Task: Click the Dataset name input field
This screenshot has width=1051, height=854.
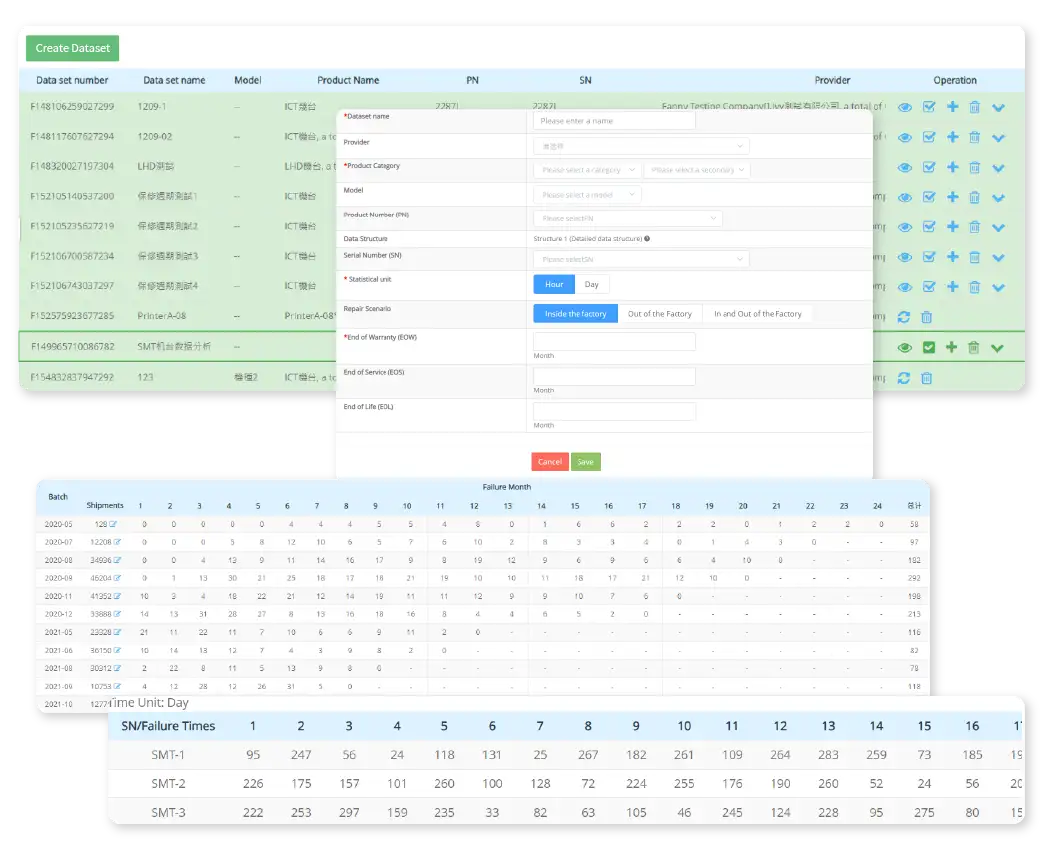Action: 614,121
